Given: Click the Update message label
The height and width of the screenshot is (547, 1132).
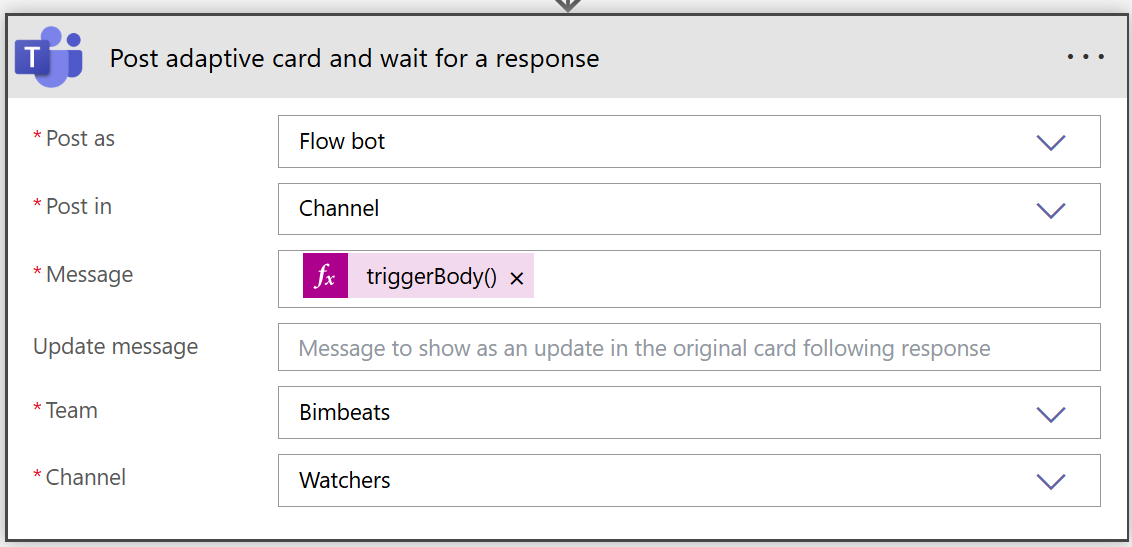Looking at the screenshot, I should point(116,346).
